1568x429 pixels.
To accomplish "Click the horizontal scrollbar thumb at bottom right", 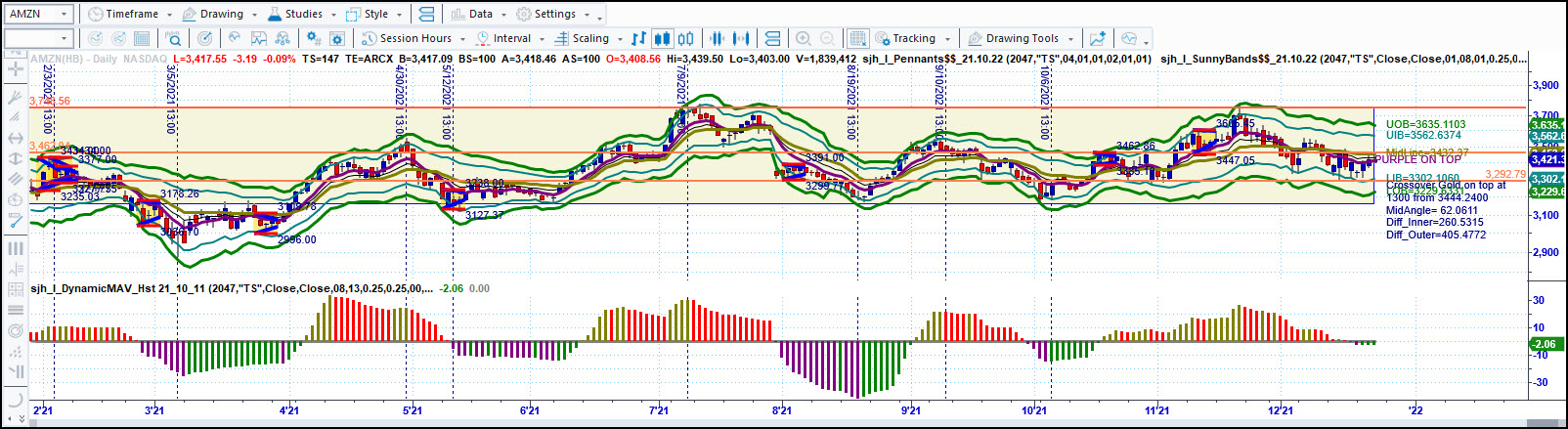I will (x=1543, y=422).
